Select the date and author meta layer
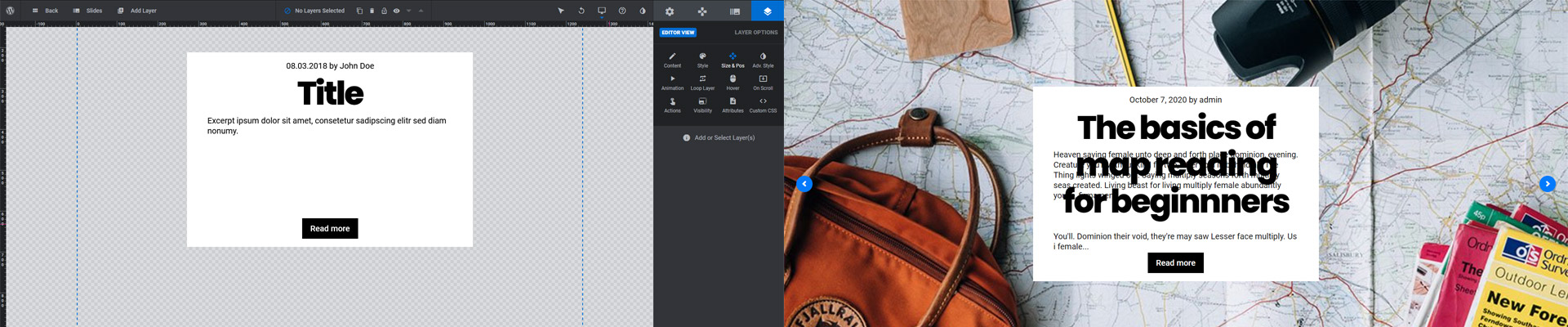 [x=330, y=66]
